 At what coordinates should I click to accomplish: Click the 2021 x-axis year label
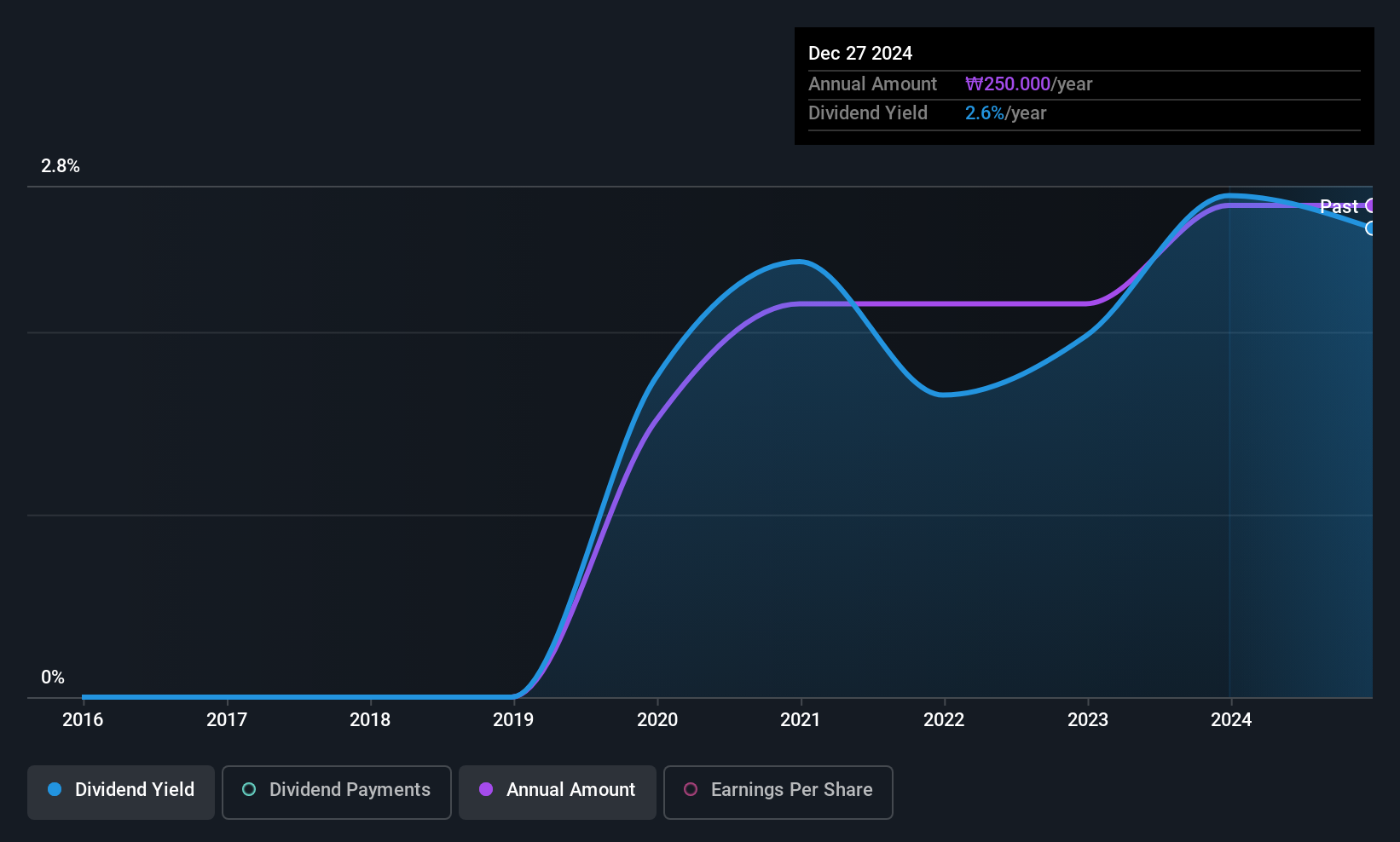[x=801, y=720]
